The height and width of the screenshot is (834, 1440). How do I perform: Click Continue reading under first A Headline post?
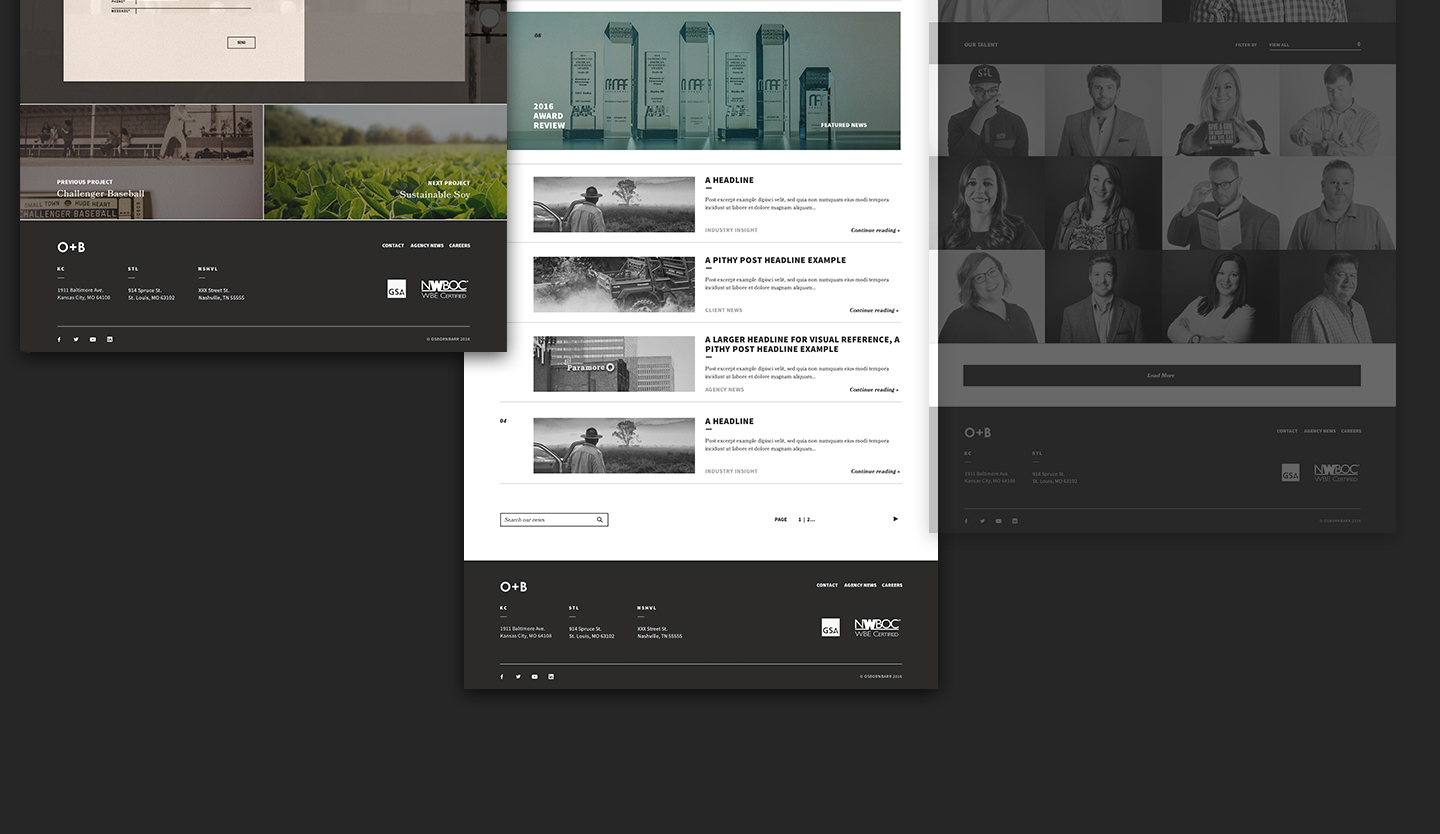tap(875, 231)
